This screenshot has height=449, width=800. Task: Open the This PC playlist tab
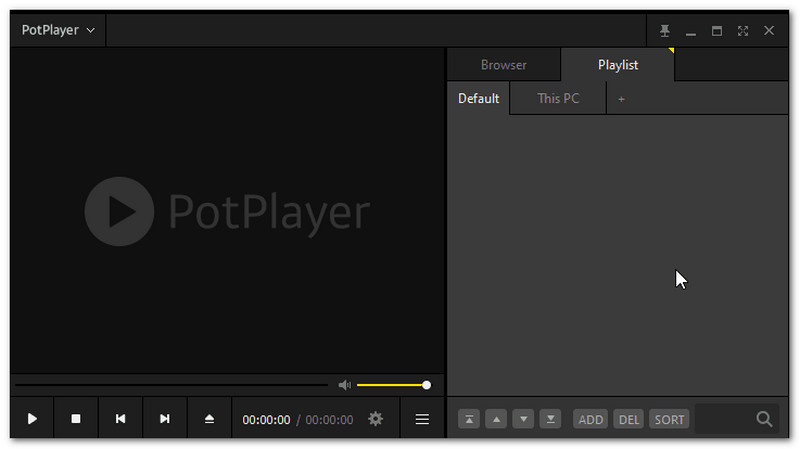coord(558,98)
